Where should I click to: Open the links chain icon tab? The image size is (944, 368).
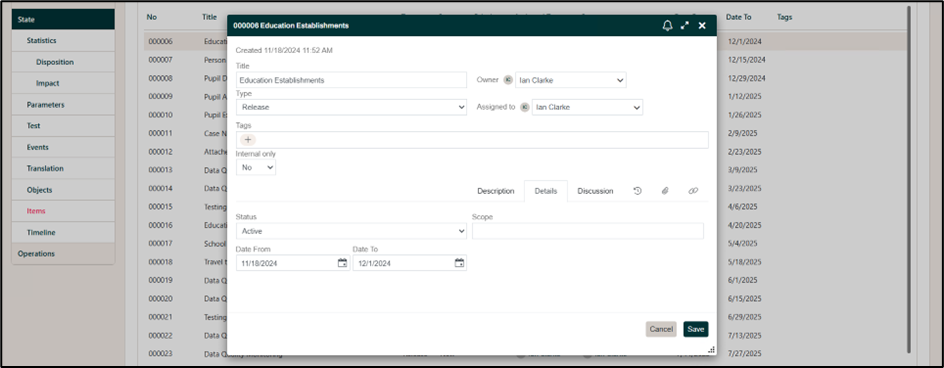click(x=693, y=191)
